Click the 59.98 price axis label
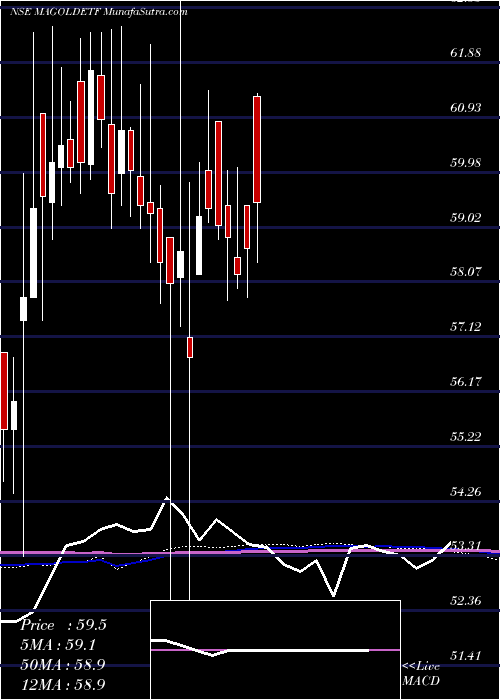This screenshot has width=500, height=700. [465, 162]
